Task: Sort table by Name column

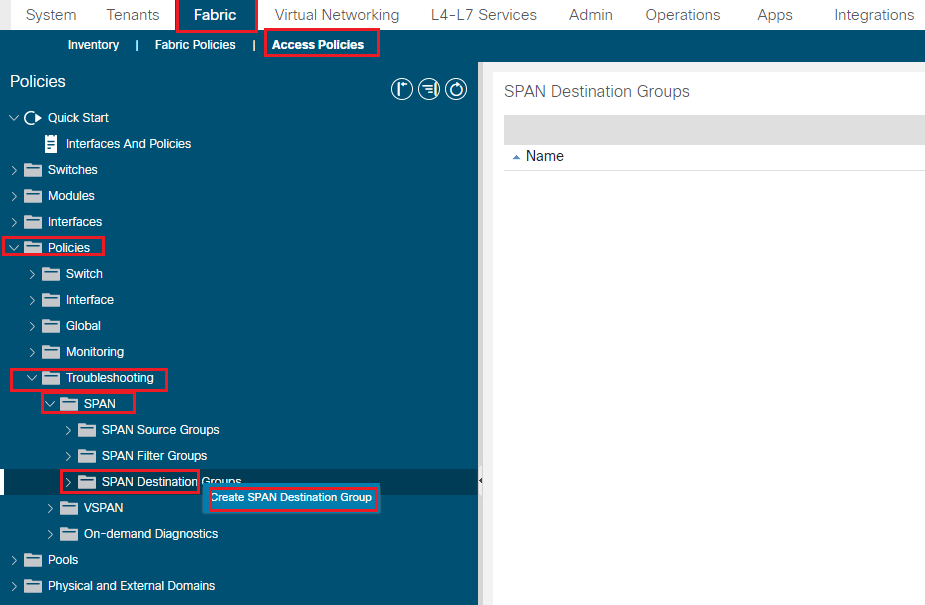Action: pos(544,156)
